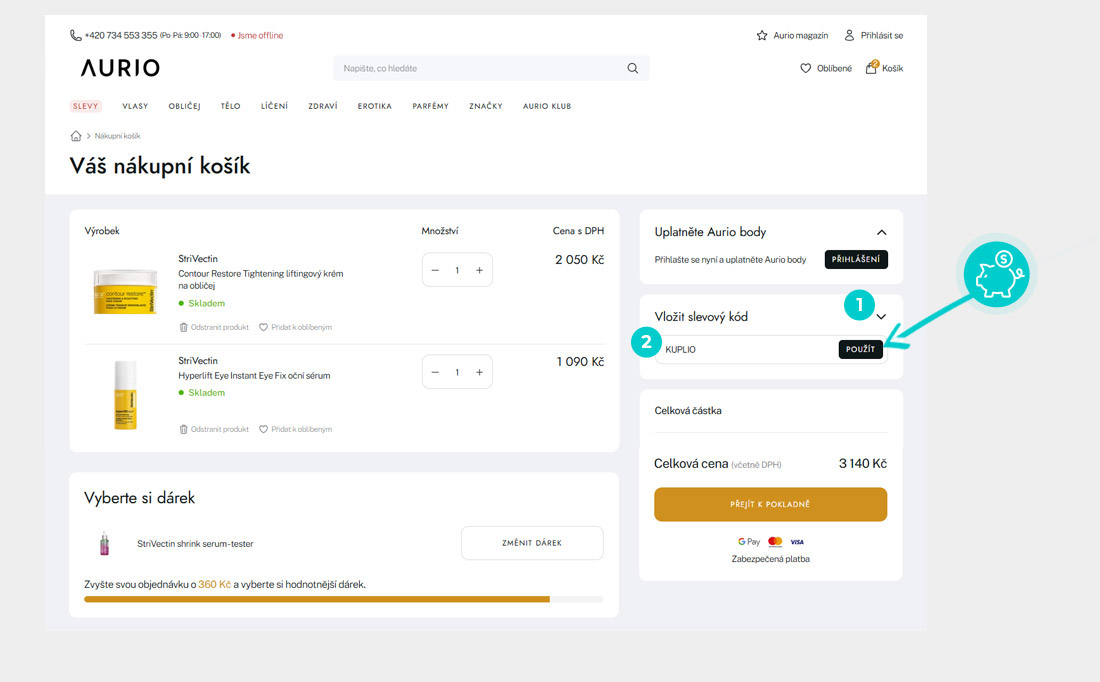Open the PARFÉMY menu category
1100x682 pixels.
coord(430,106)
